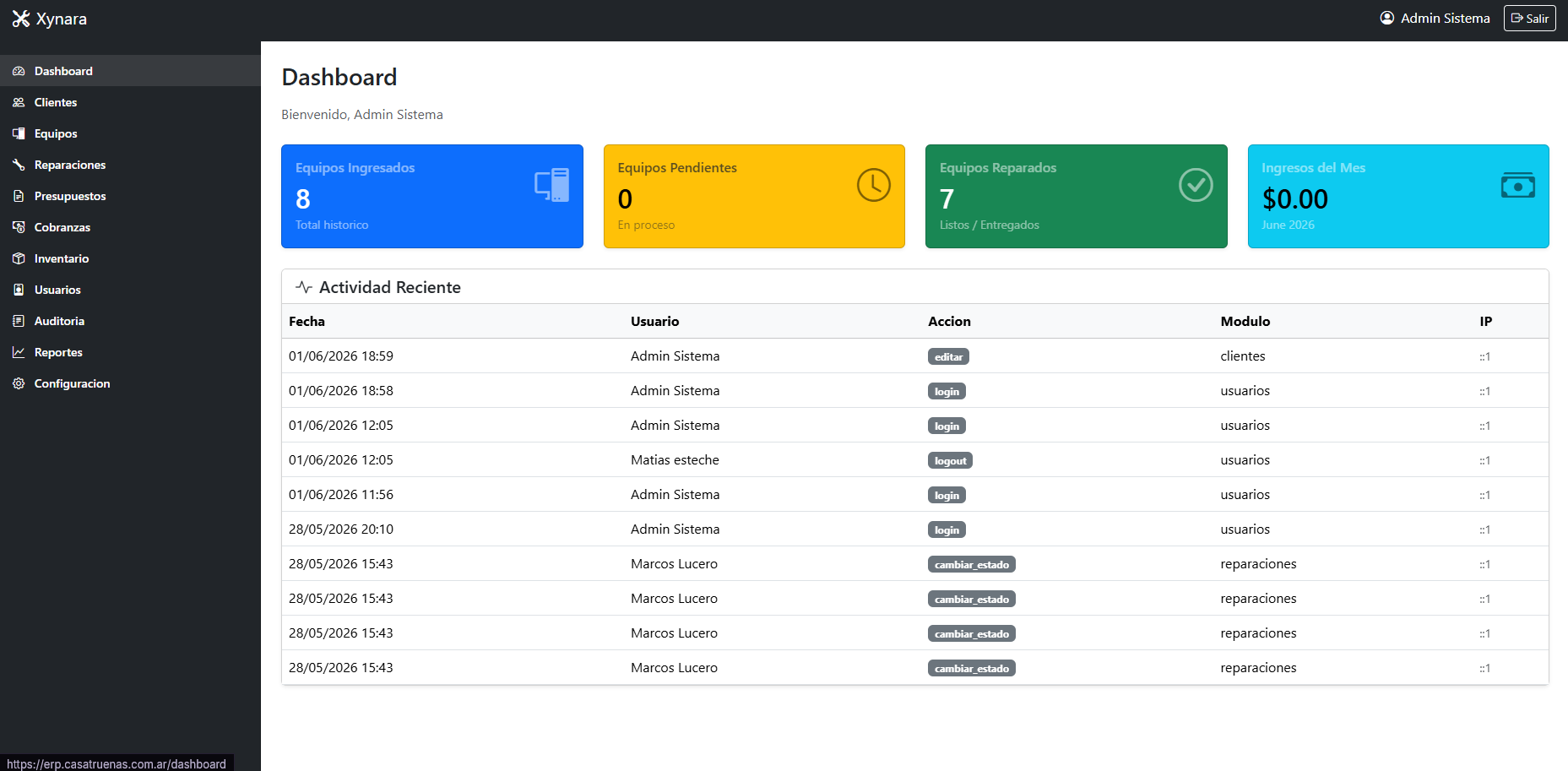Screen dimensions: 1568x771
Task: Select the Equipos Ingresados card
Action: click(x=432, y=196)
